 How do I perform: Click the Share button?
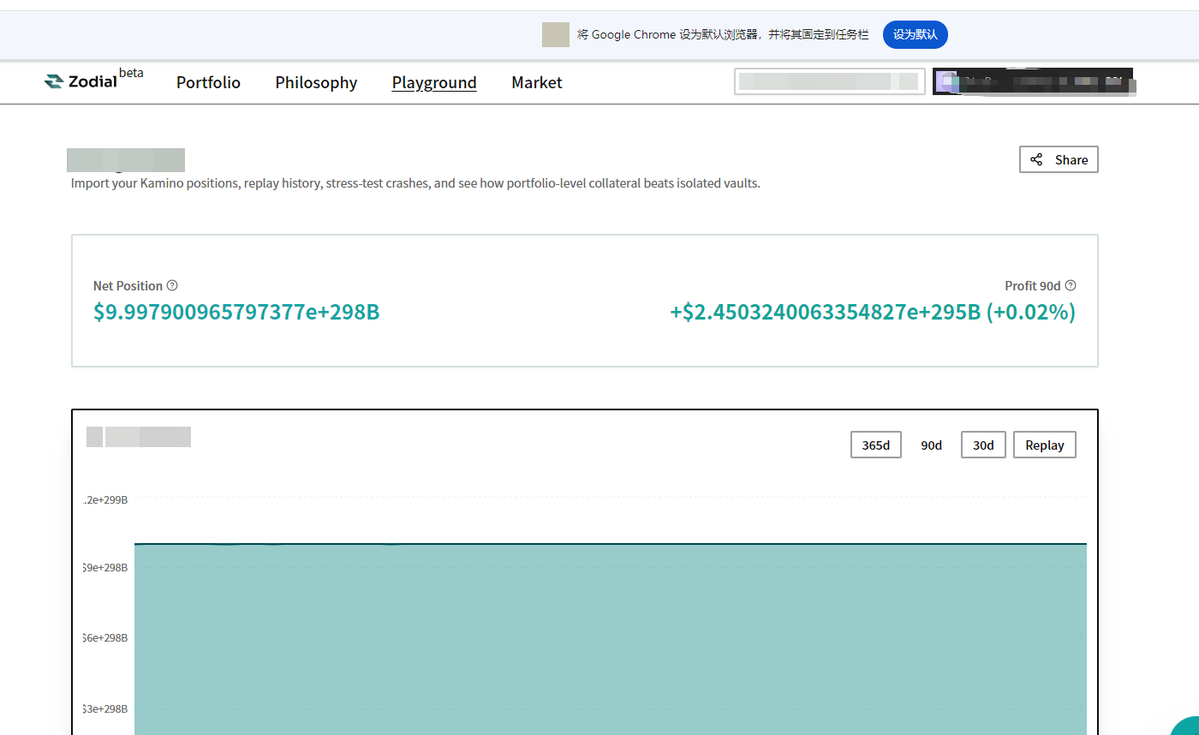[x=1058, y=159]
